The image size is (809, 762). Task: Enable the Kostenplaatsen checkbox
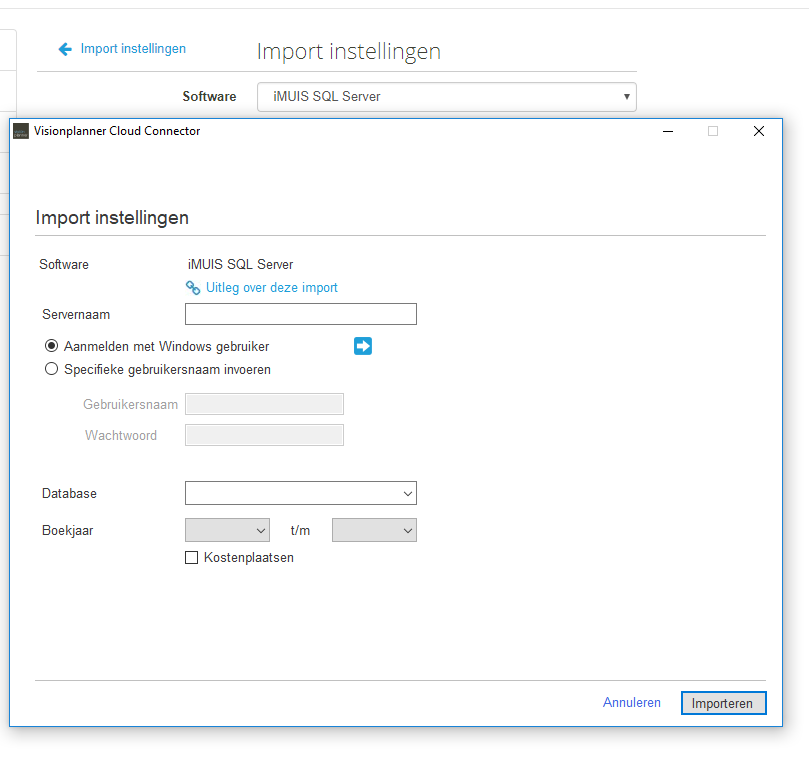[191, 558]
